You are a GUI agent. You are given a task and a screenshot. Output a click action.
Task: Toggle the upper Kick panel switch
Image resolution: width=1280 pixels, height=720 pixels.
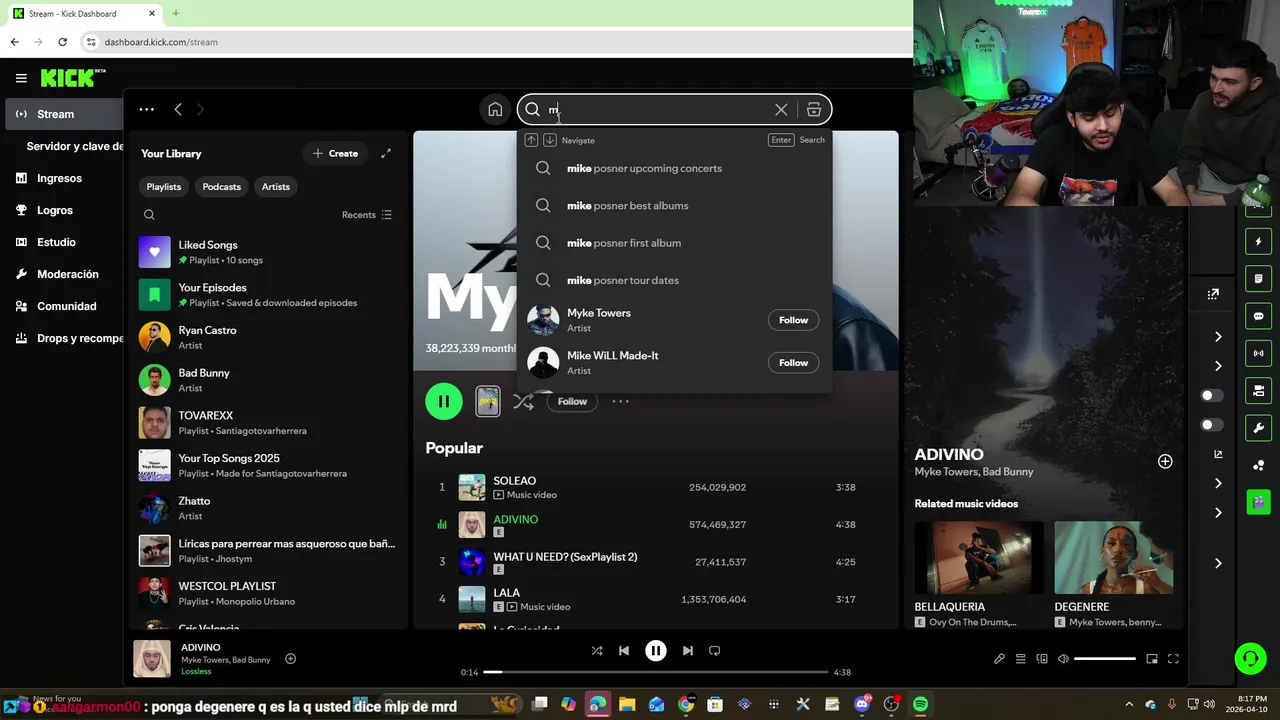tap(1212, 396)
